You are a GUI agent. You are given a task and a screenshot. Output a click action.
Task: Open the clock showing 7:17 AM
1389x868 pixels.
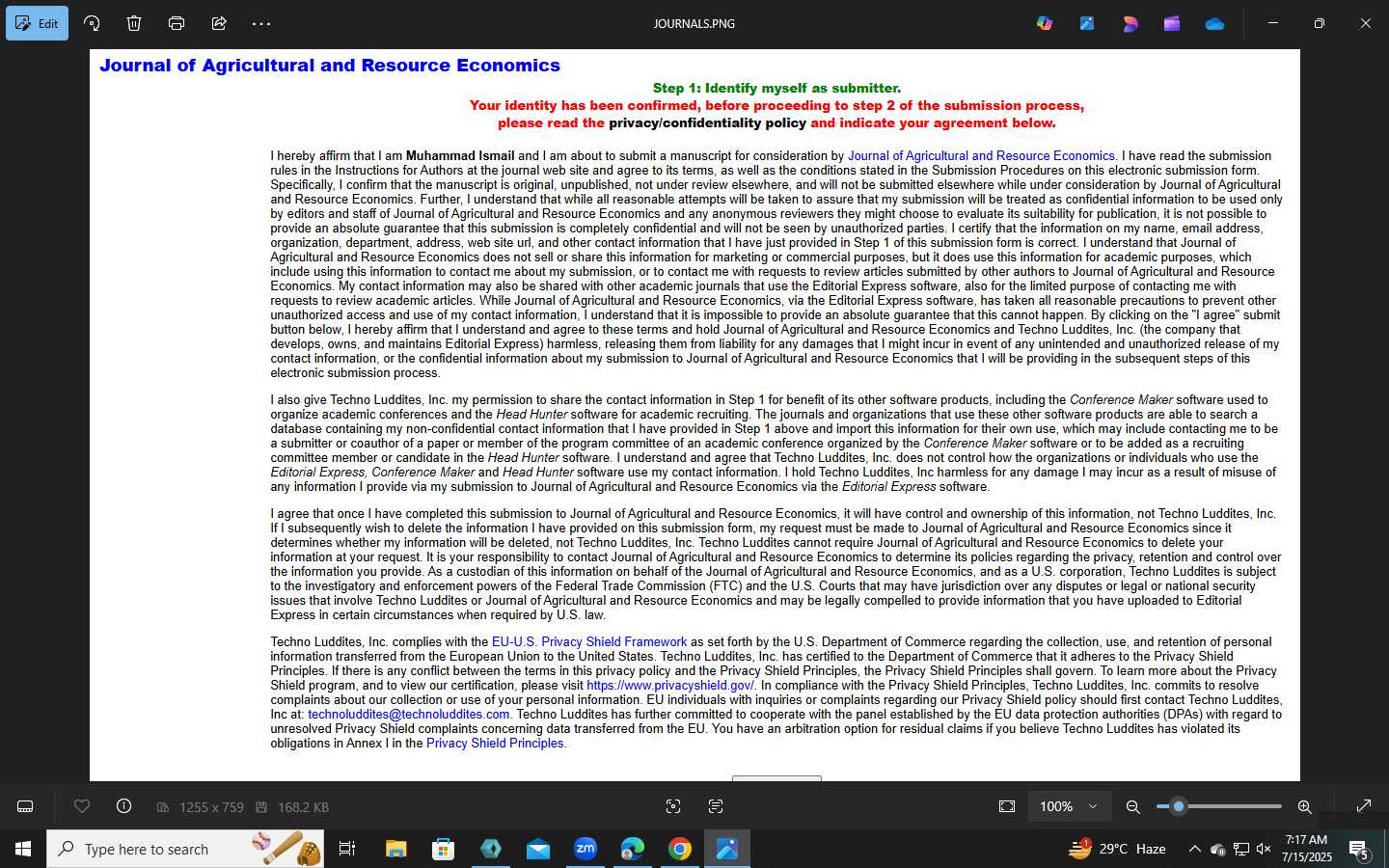pyautogui.click(x=1307, y=849)
